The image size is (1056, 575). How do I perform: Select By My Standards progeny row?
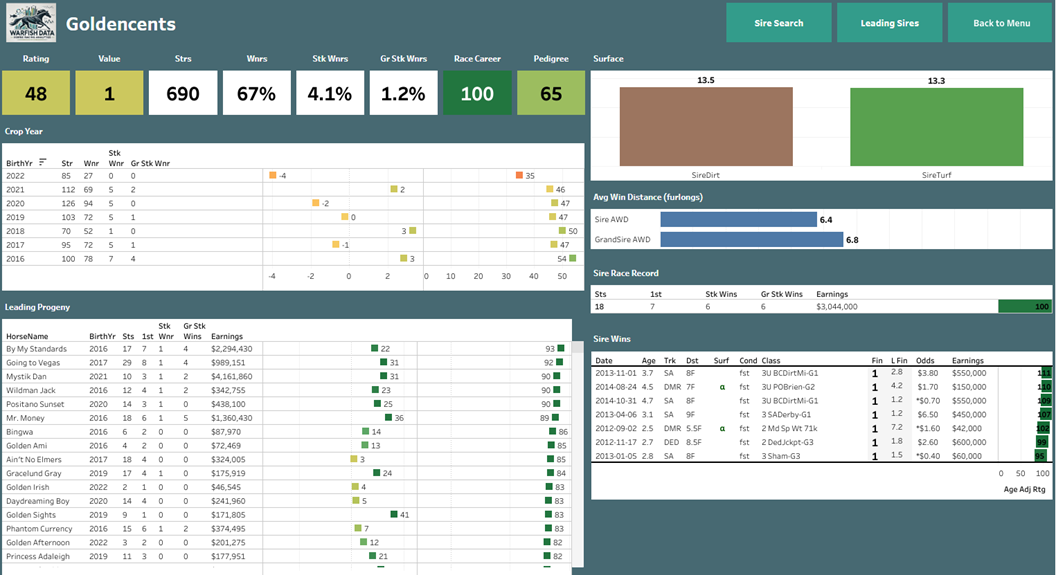tap(37, 349)
